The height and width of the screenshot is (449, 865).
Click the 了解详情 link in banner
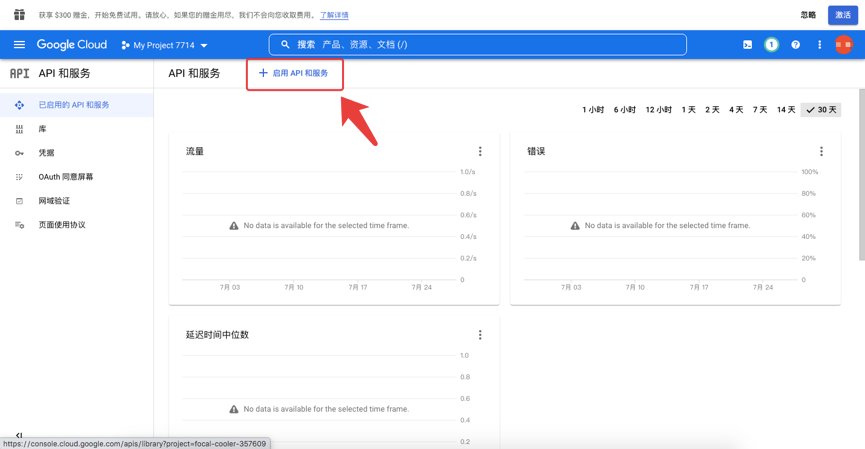click(334, 15)
